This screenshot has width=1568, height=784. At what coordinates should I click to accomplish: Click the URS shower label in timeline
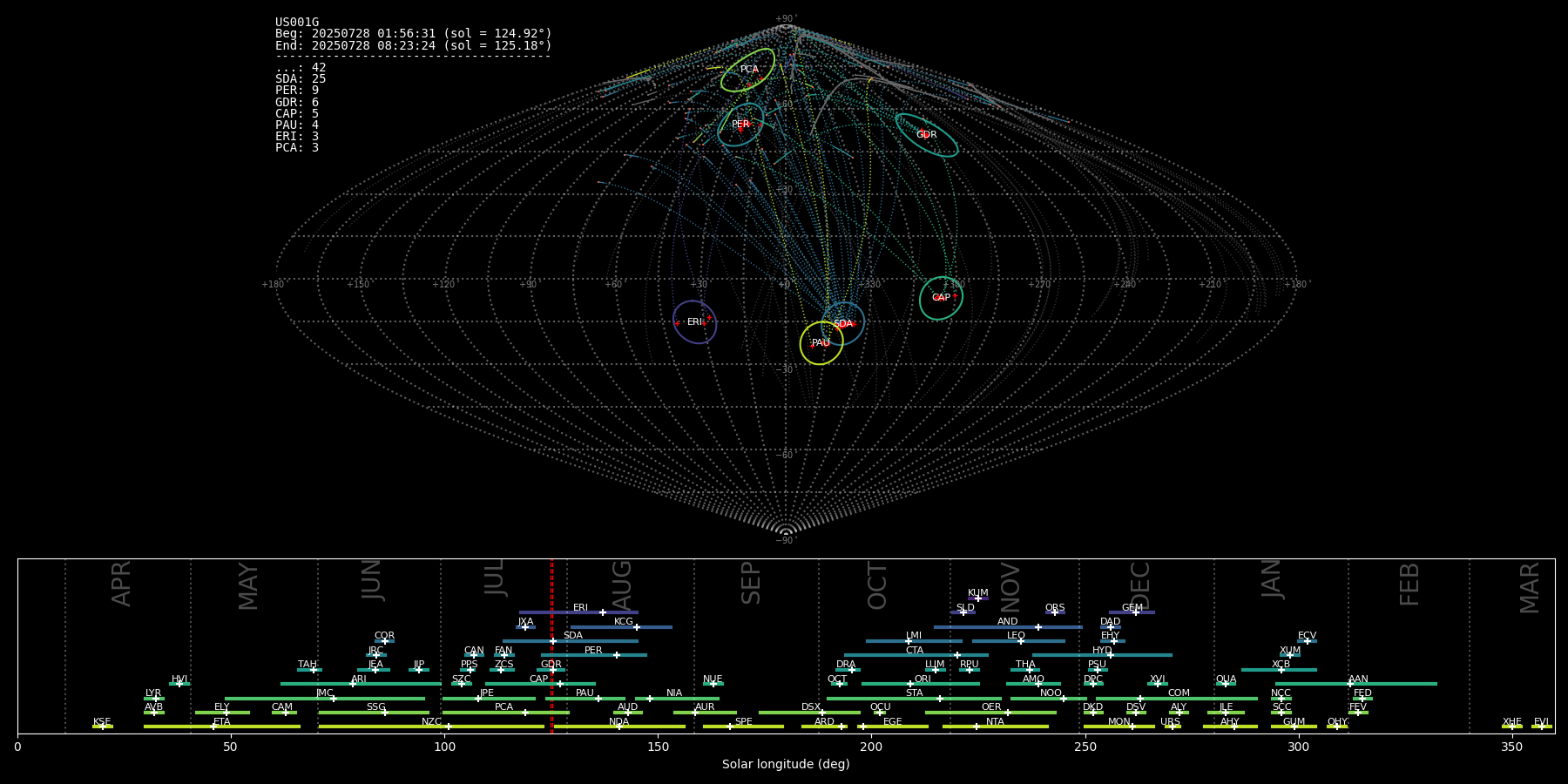click(1170, 721)
